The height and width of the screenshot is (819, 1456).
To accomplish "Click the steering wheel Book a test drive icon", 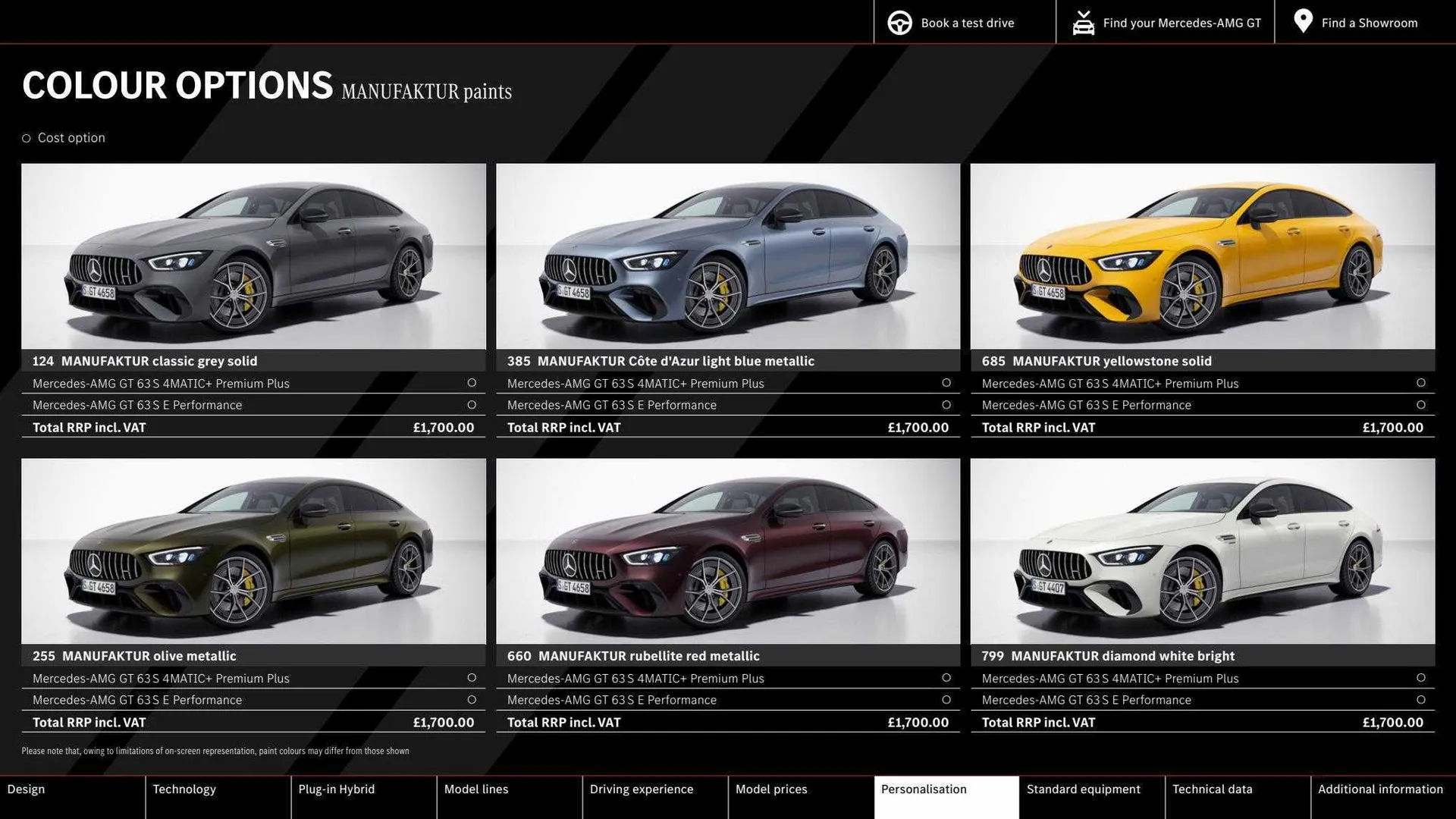I will point(899,22).
